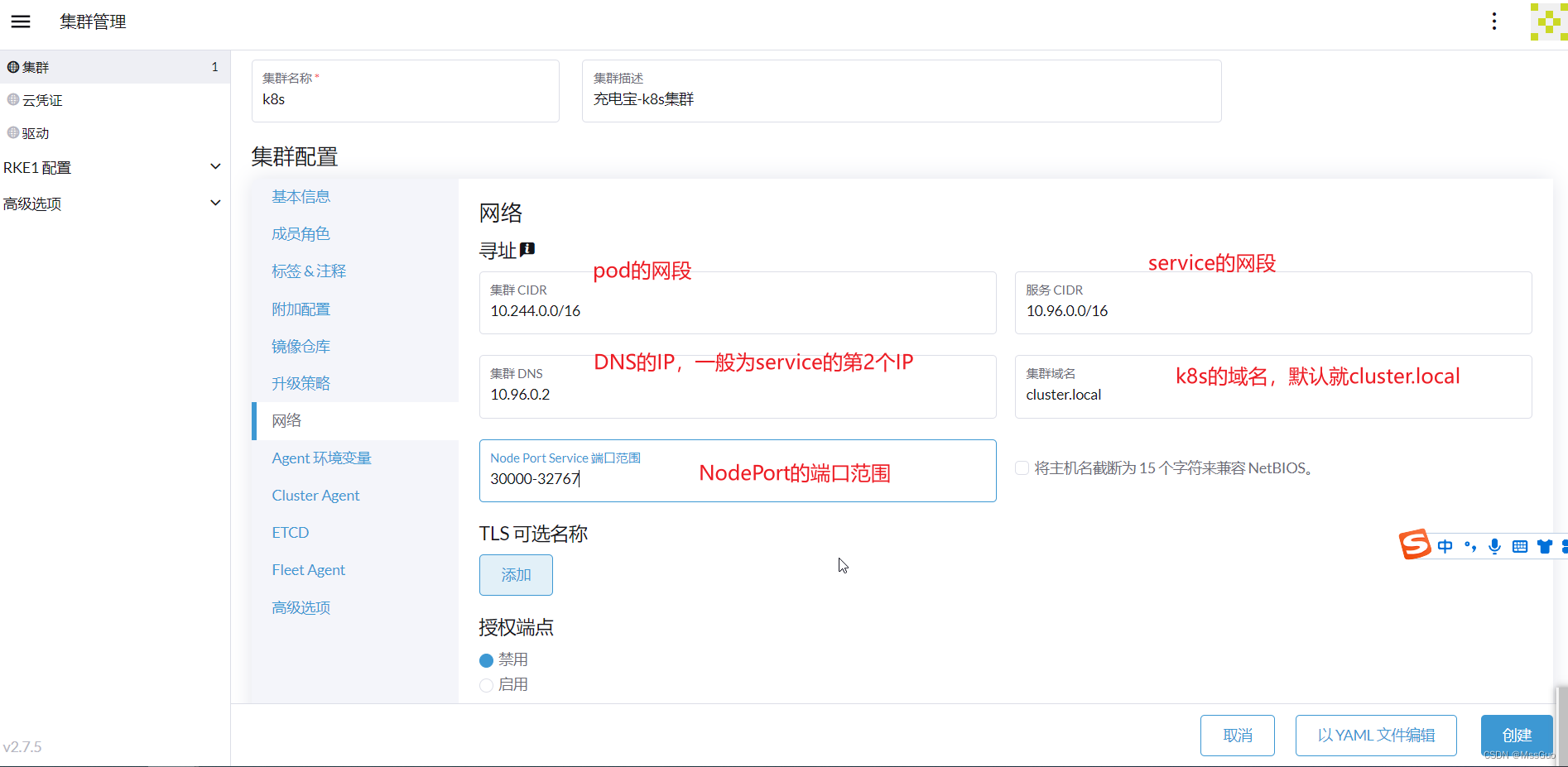The image size is (1568, 767).
Task: Click the Sogou punctuation mode icon
Action: click(1470, 546)
